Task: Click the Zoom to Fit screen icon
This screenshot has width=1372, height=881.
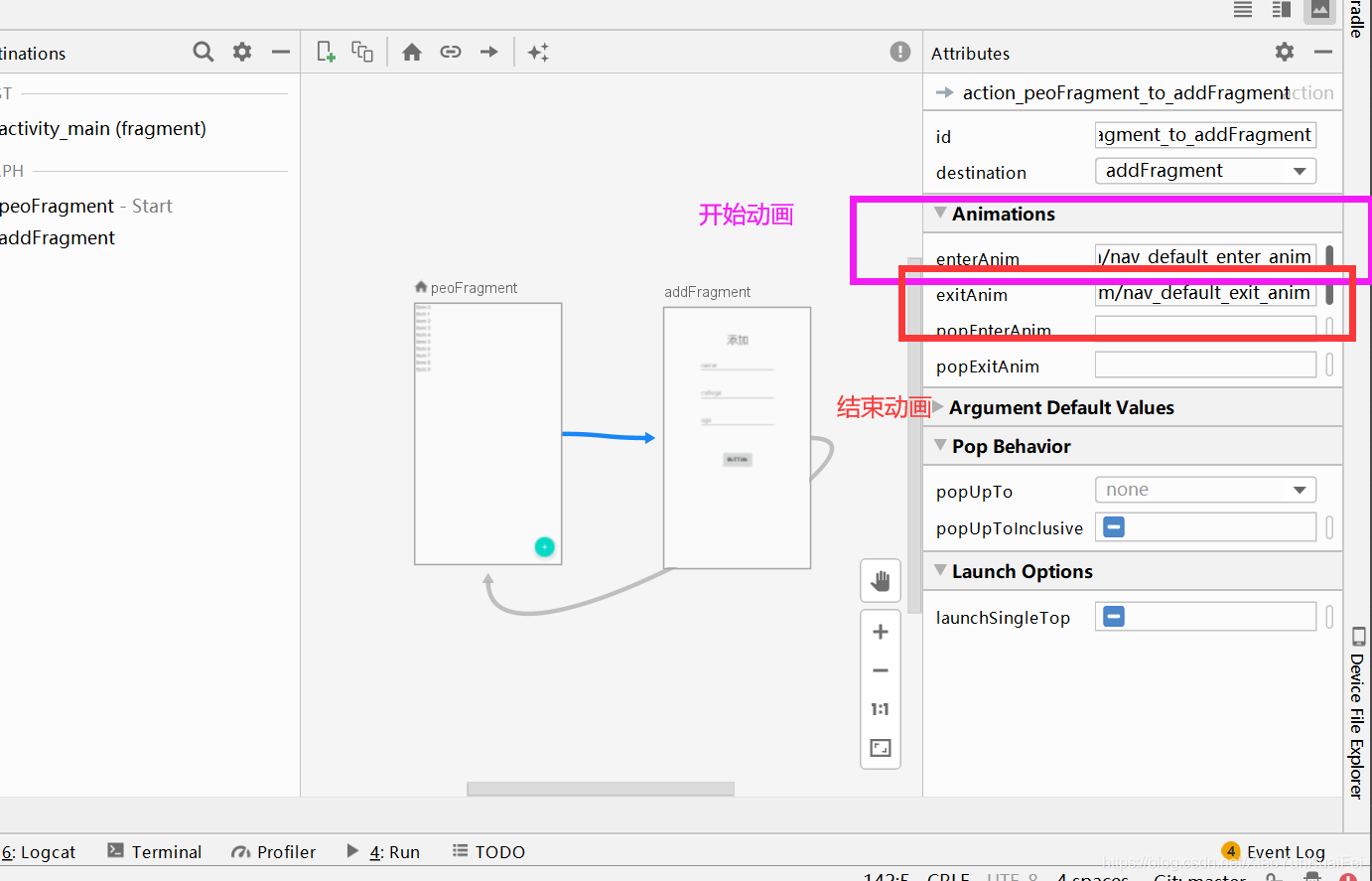Action: [x=881, y=748]
